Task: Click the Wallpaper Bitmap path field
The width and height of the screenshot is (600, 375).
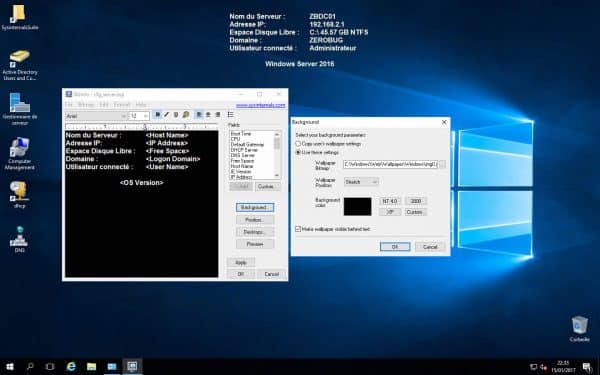Action: [x=390, y=164]
